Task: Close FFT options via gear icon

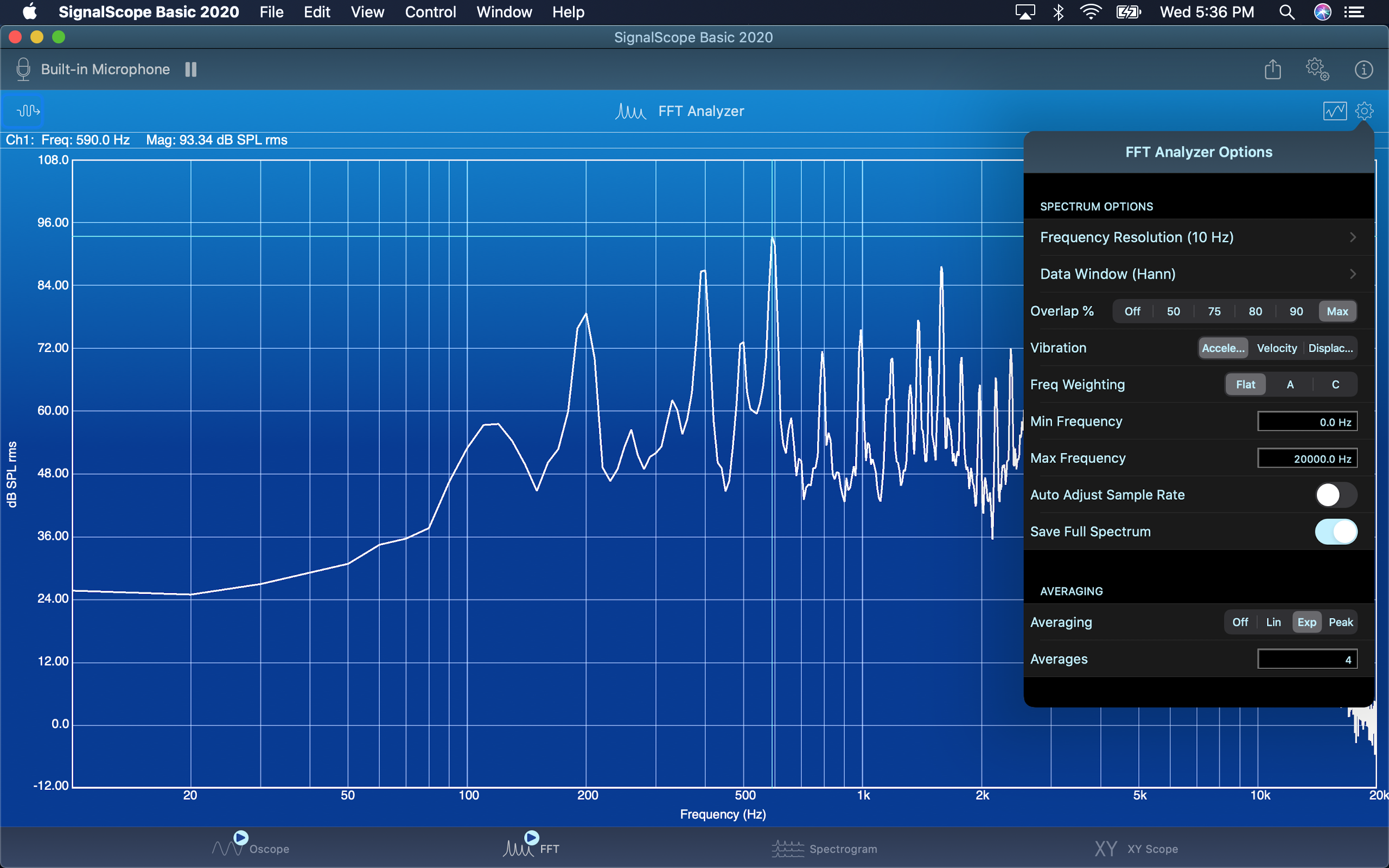Action: tap(1365, 111)
